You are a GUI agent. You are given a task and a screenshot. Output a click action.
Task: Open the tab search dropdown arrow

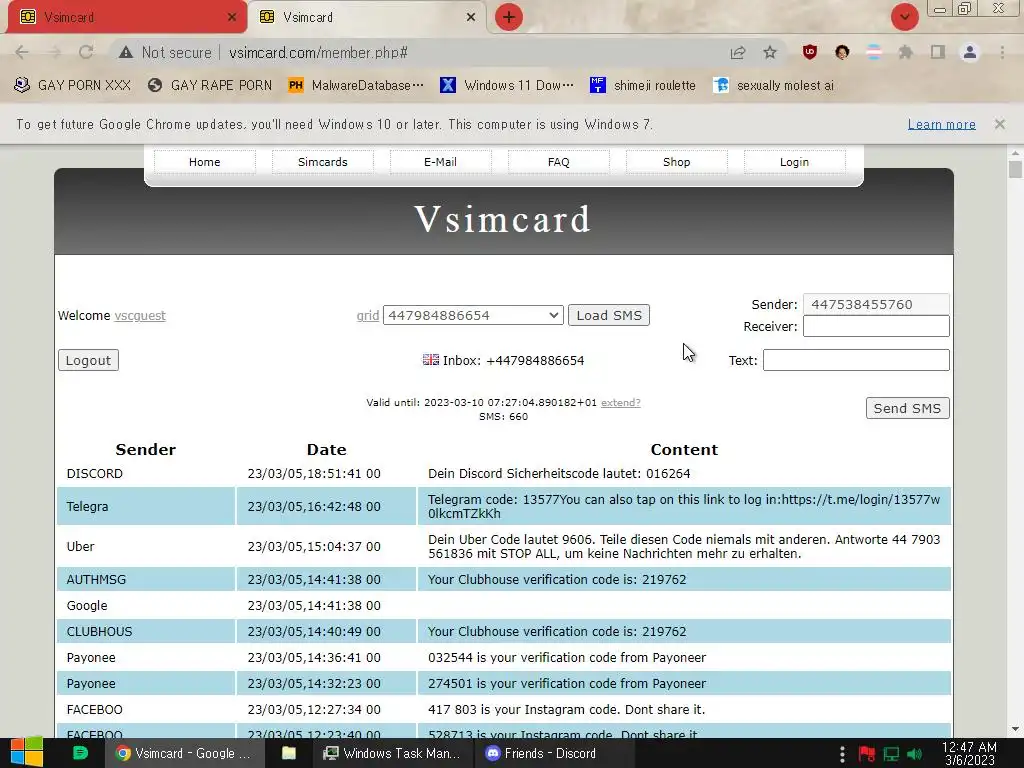904,17
